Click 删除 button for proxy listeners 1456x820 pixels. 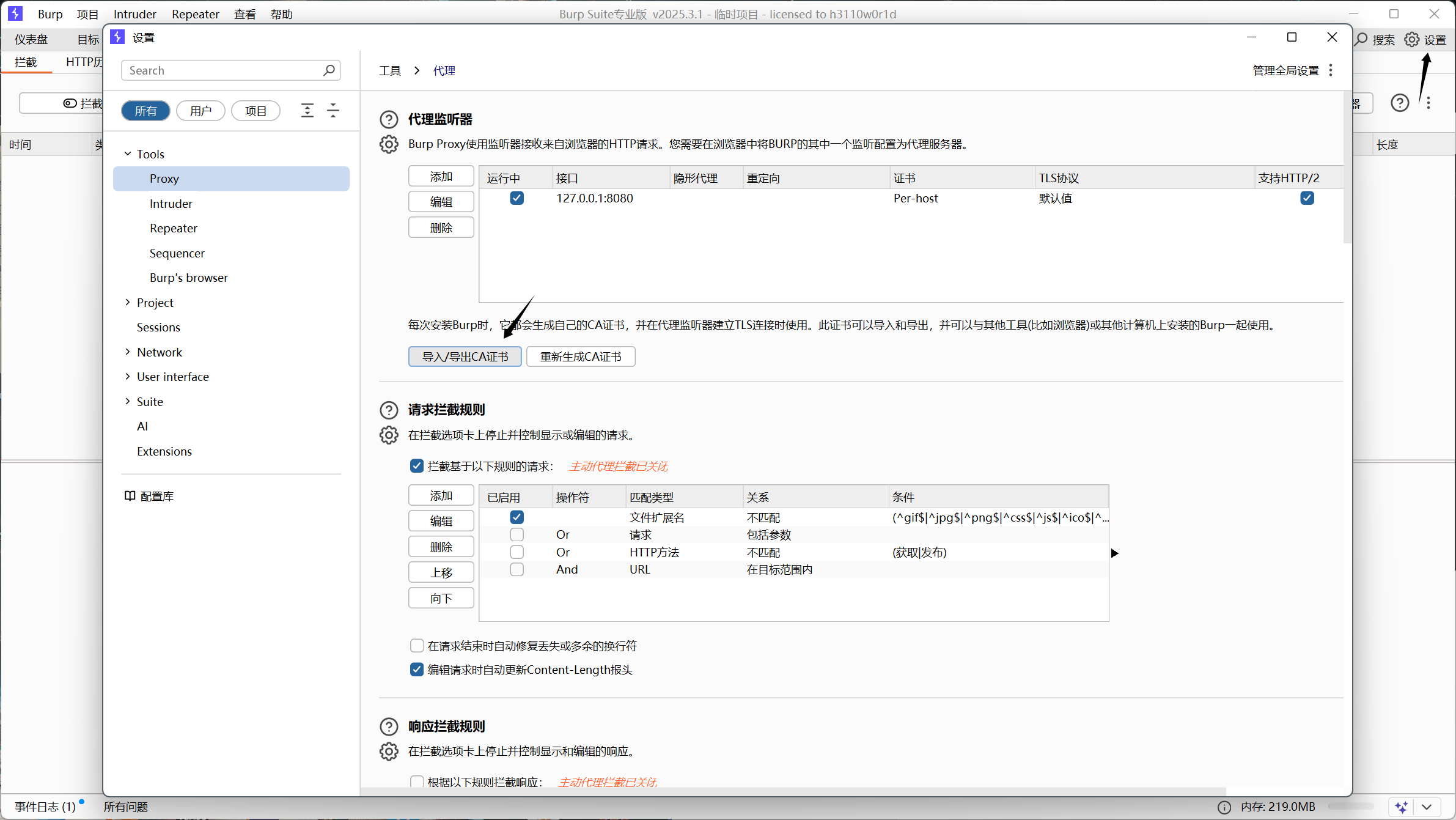click(441, 227)
